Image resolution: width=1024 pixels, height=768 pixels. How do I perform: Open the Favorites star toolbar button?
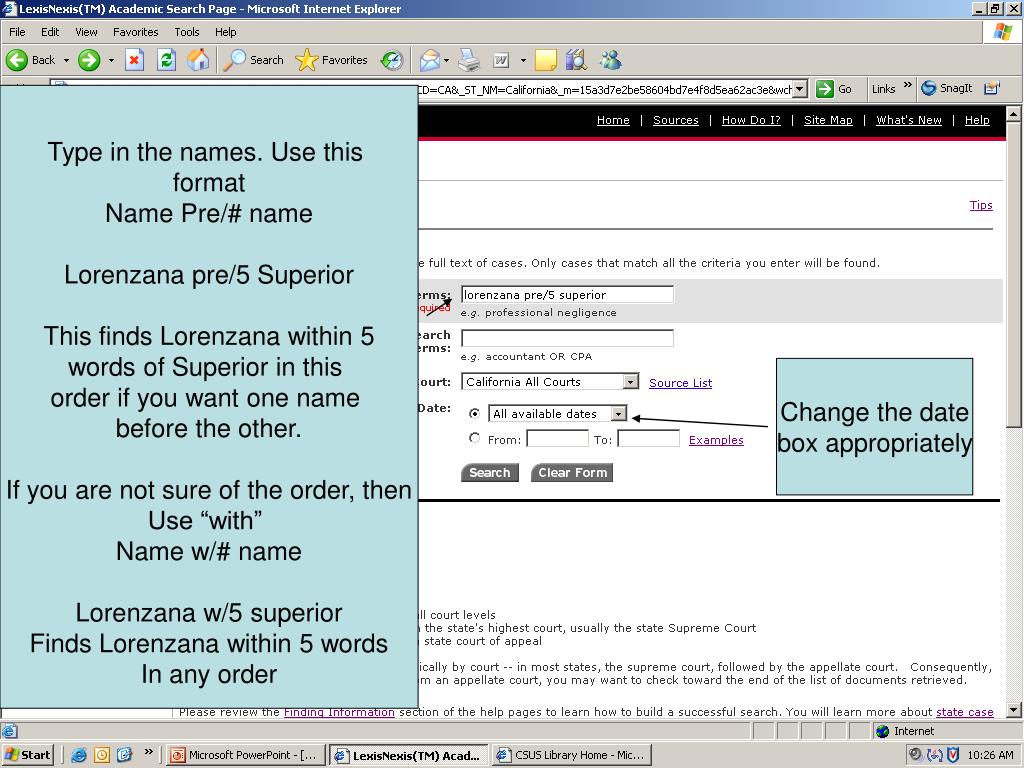(x=332, y=60)
